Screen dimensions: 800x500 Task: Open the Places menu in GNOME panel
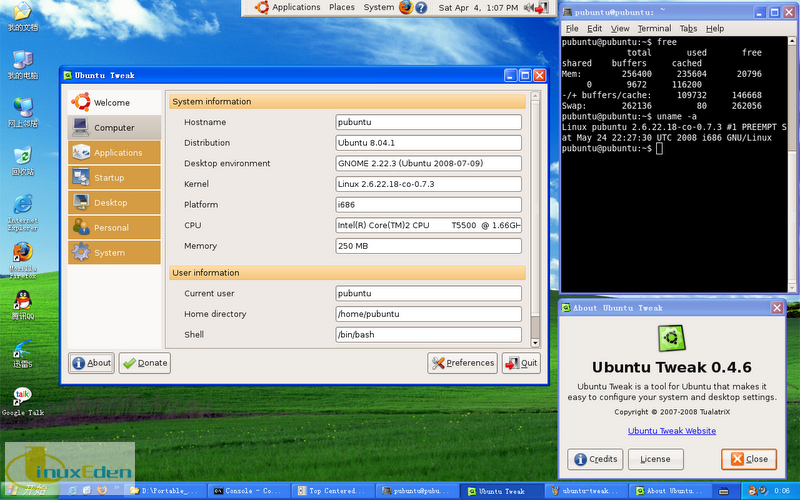(x=342, y=7)
